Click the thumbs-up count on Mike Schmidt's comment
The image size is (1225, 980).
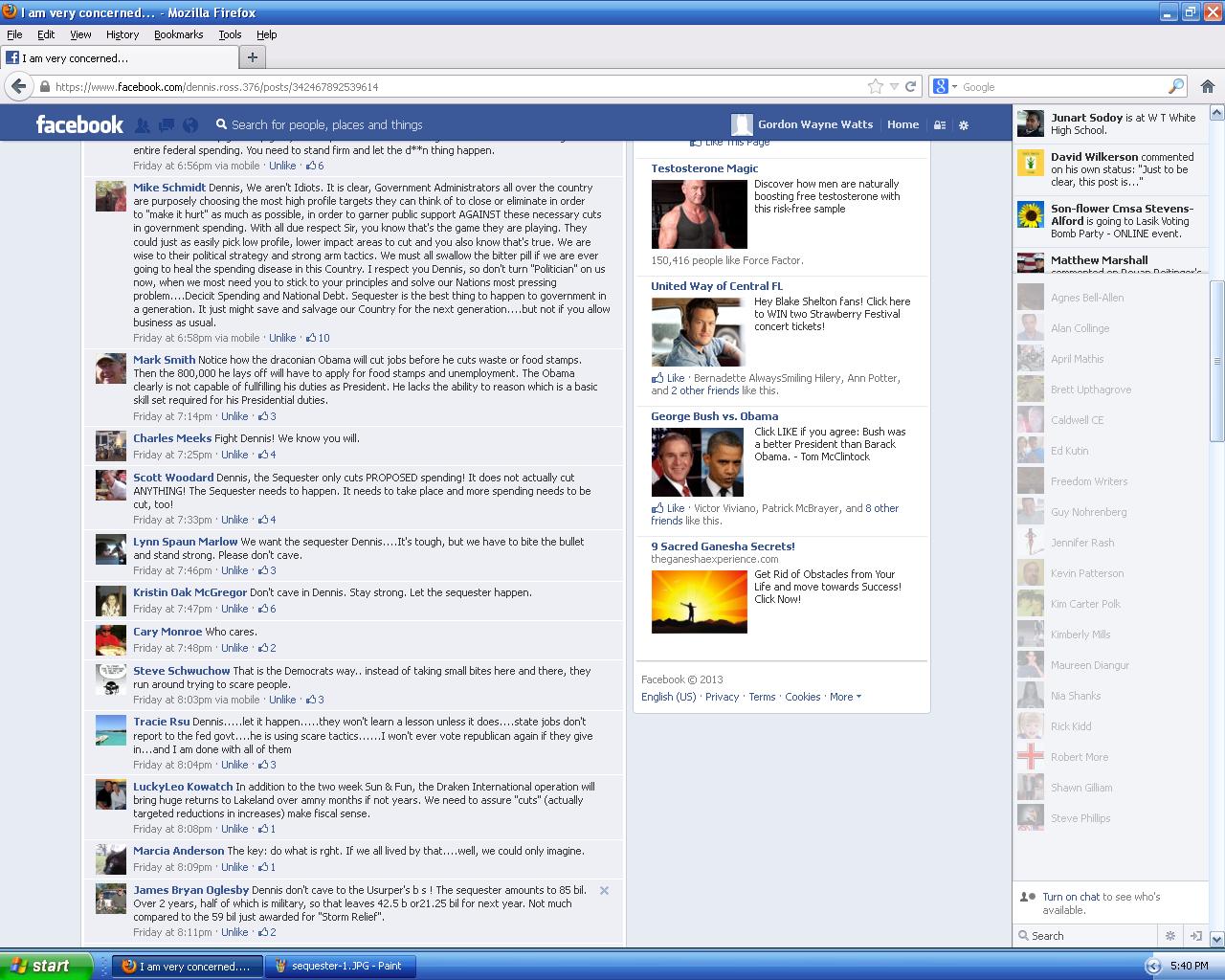[x=318, y=338]
